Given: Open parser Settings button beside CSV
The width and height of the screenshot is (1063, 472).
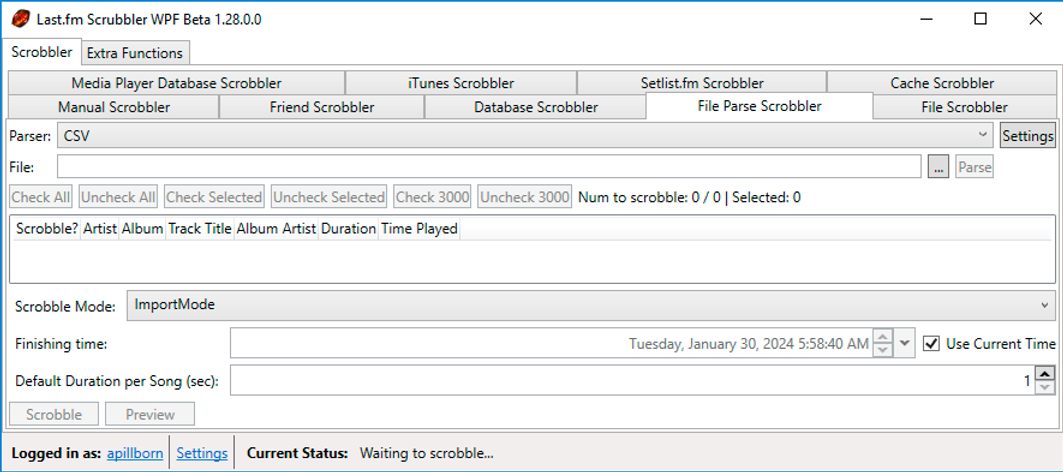Looking at the screenshot, I should 1028,136.
